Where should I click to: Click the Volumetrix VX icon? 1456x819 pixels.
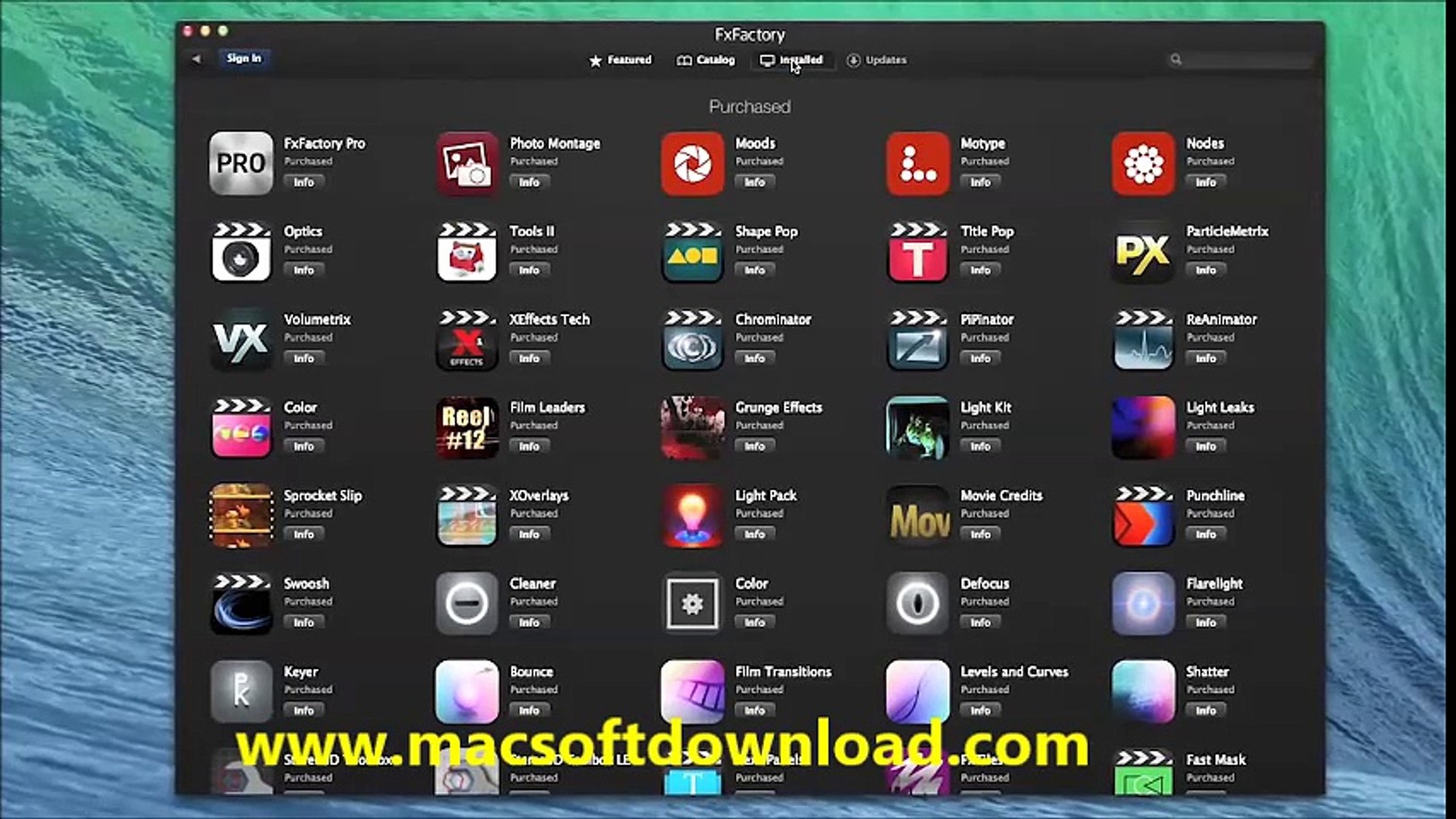pos(241,340)
